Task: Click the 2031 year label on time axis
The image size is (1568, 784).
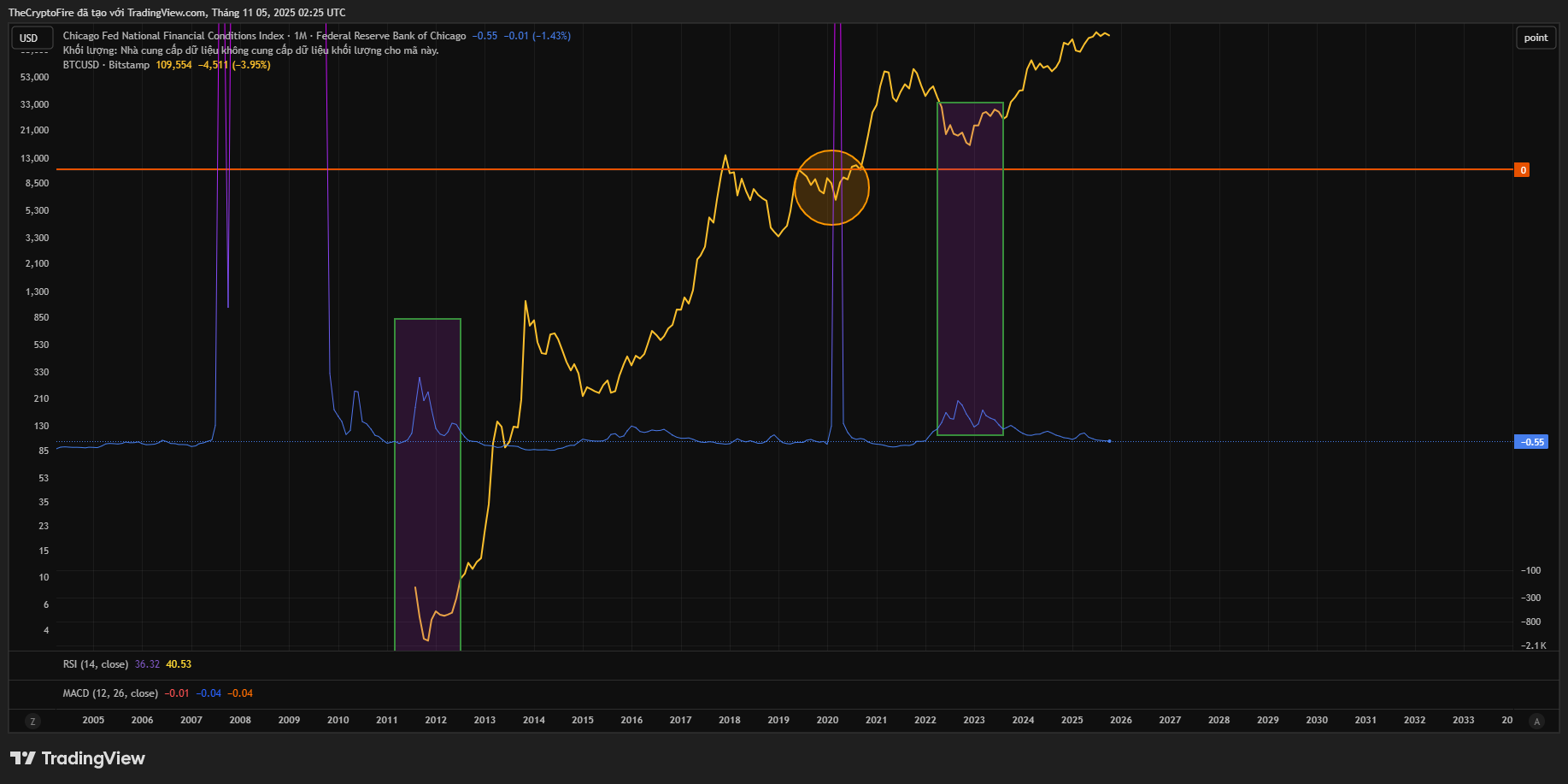Action: click(x=1365, y=720)
